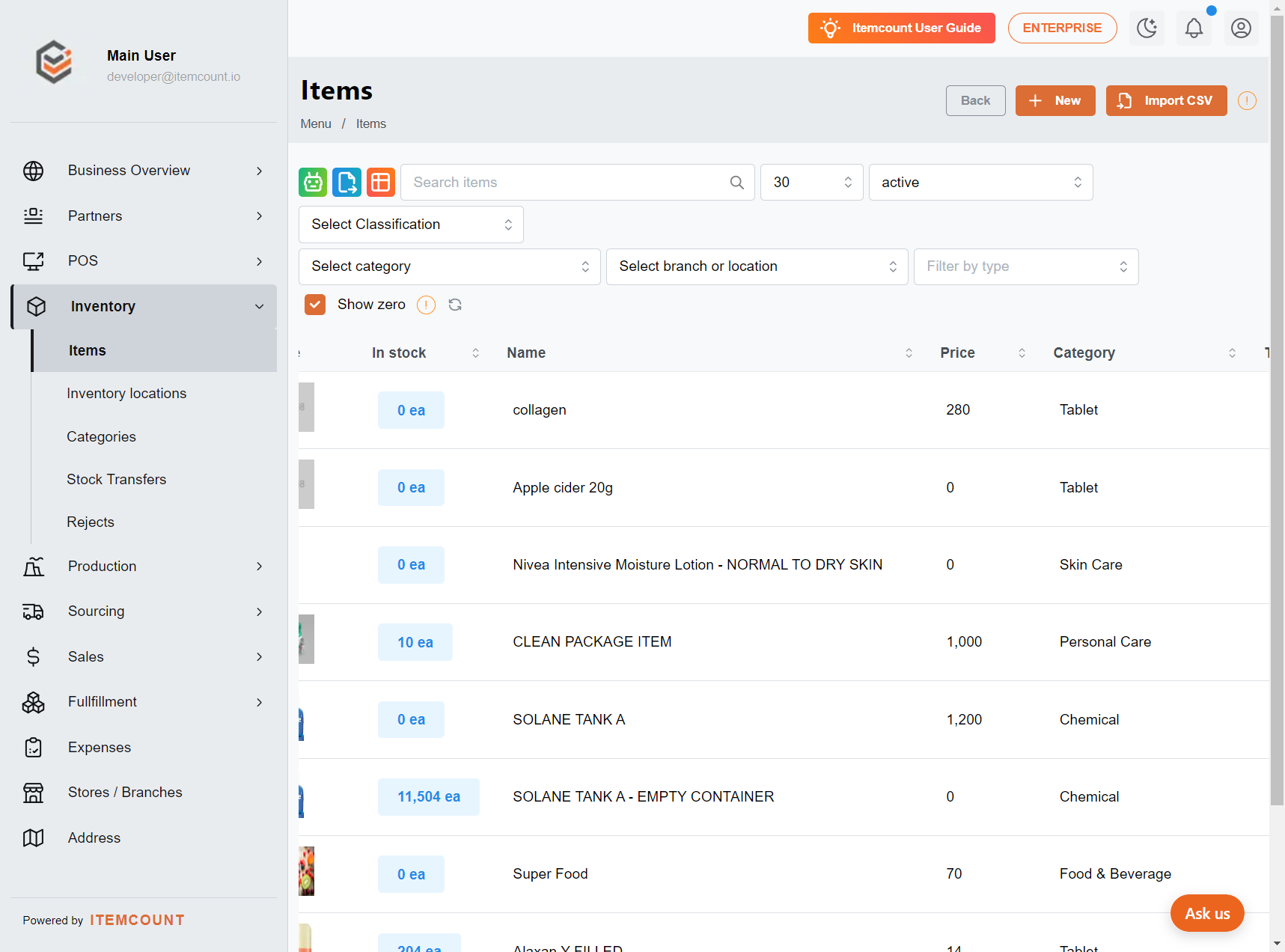Screen dimensions: 1285x952
Task: Toggle dark mode moon icon
Action: pos(1147,28)
